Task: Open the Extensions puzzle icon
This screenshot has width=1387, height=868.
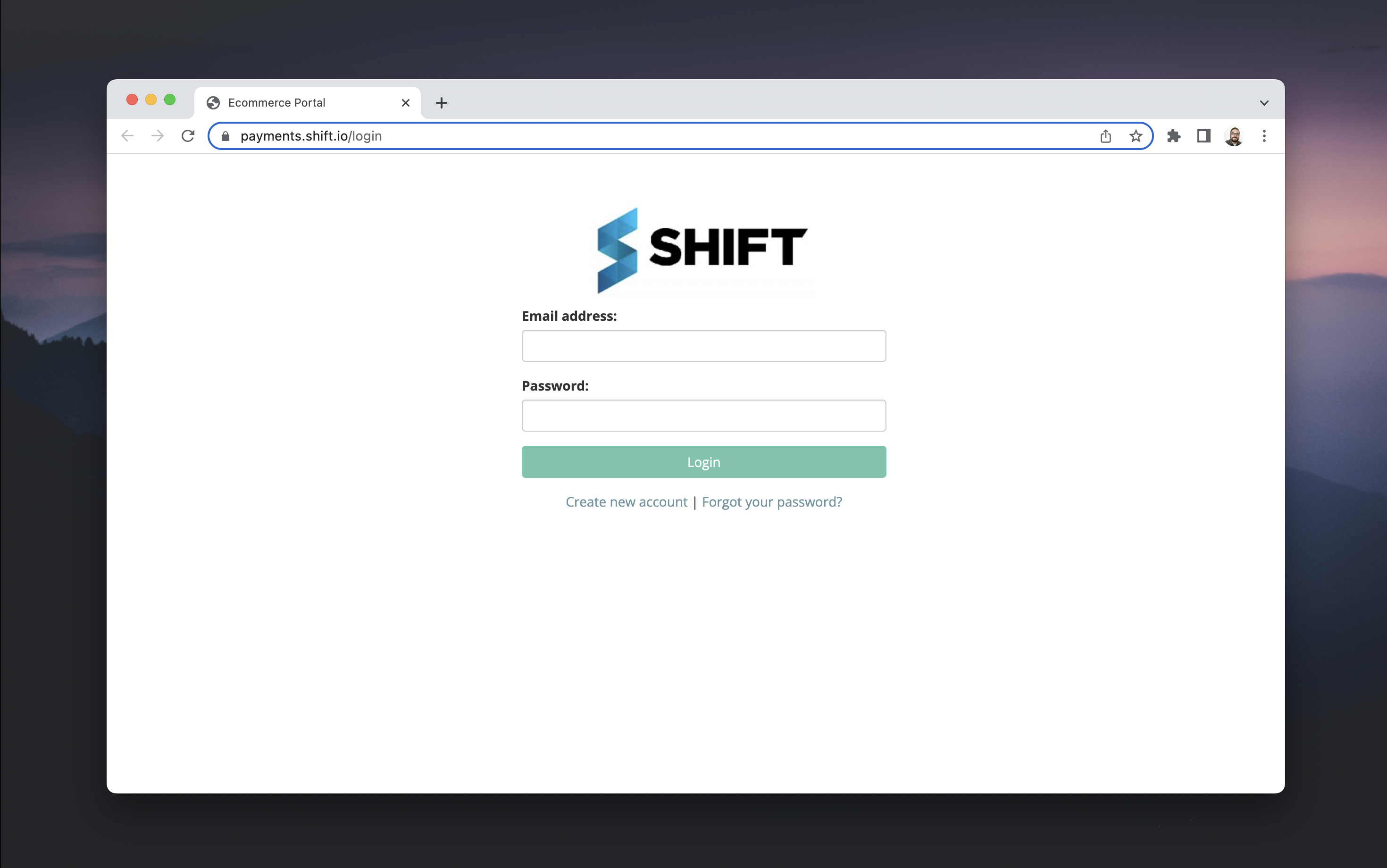Action: [1173, 136]
